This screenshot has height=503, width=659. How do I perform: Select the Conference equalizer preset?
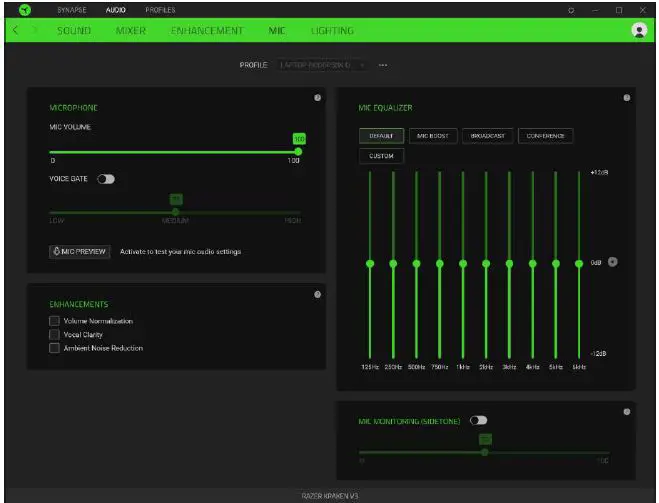pos(546,136)
